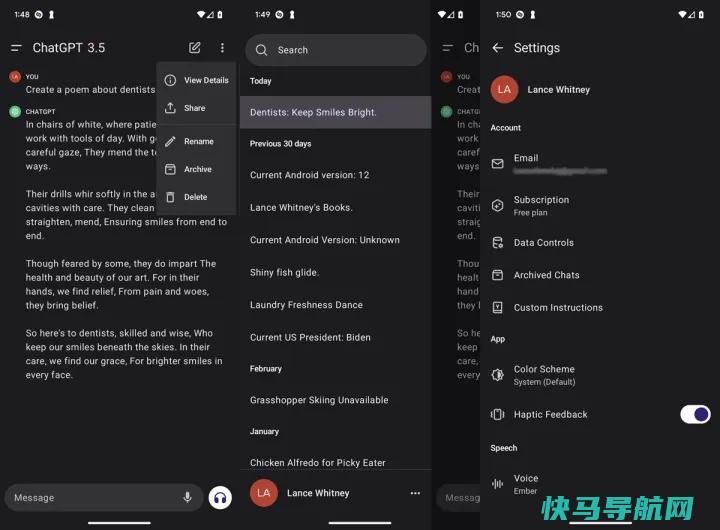Open the Email account setting

[x=600, y=164]
